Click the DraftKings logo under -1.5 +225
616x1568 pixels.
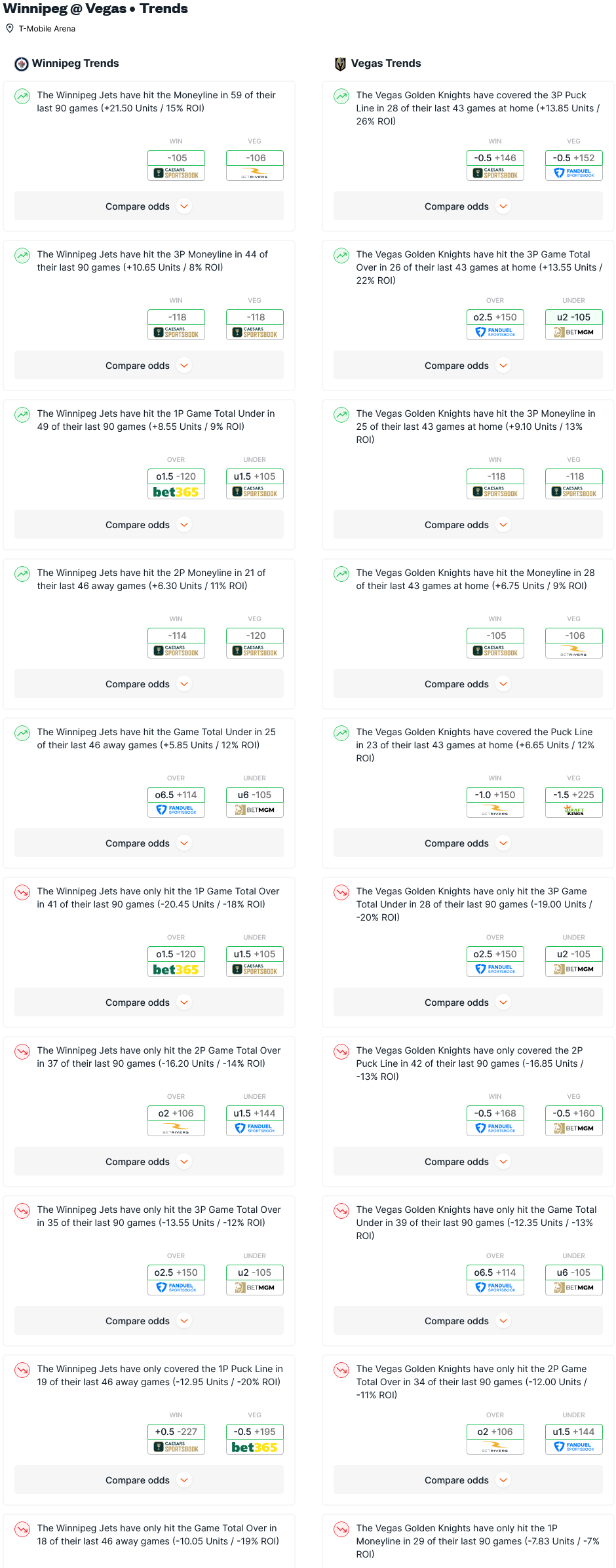click(573, 811)
